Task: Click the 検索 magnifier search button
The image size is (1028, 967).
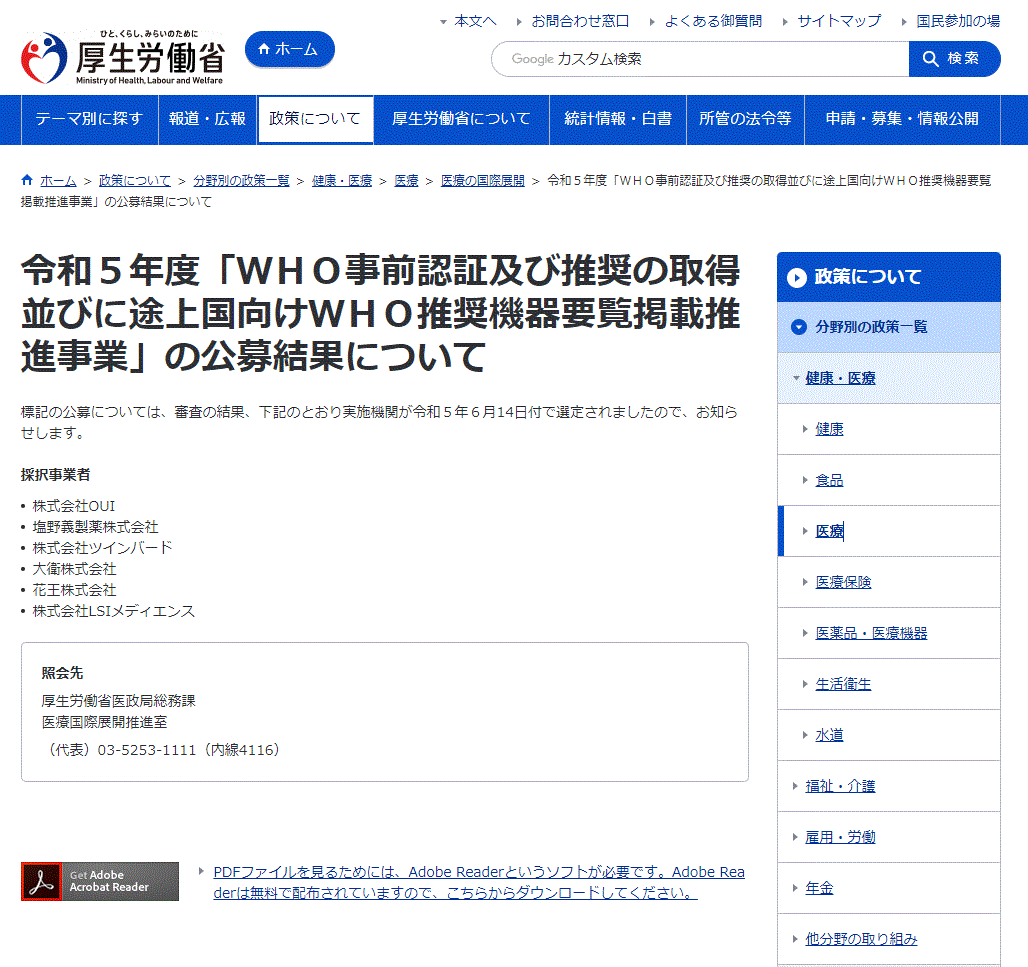Action: pyautogui.click(x=953, y=59)
